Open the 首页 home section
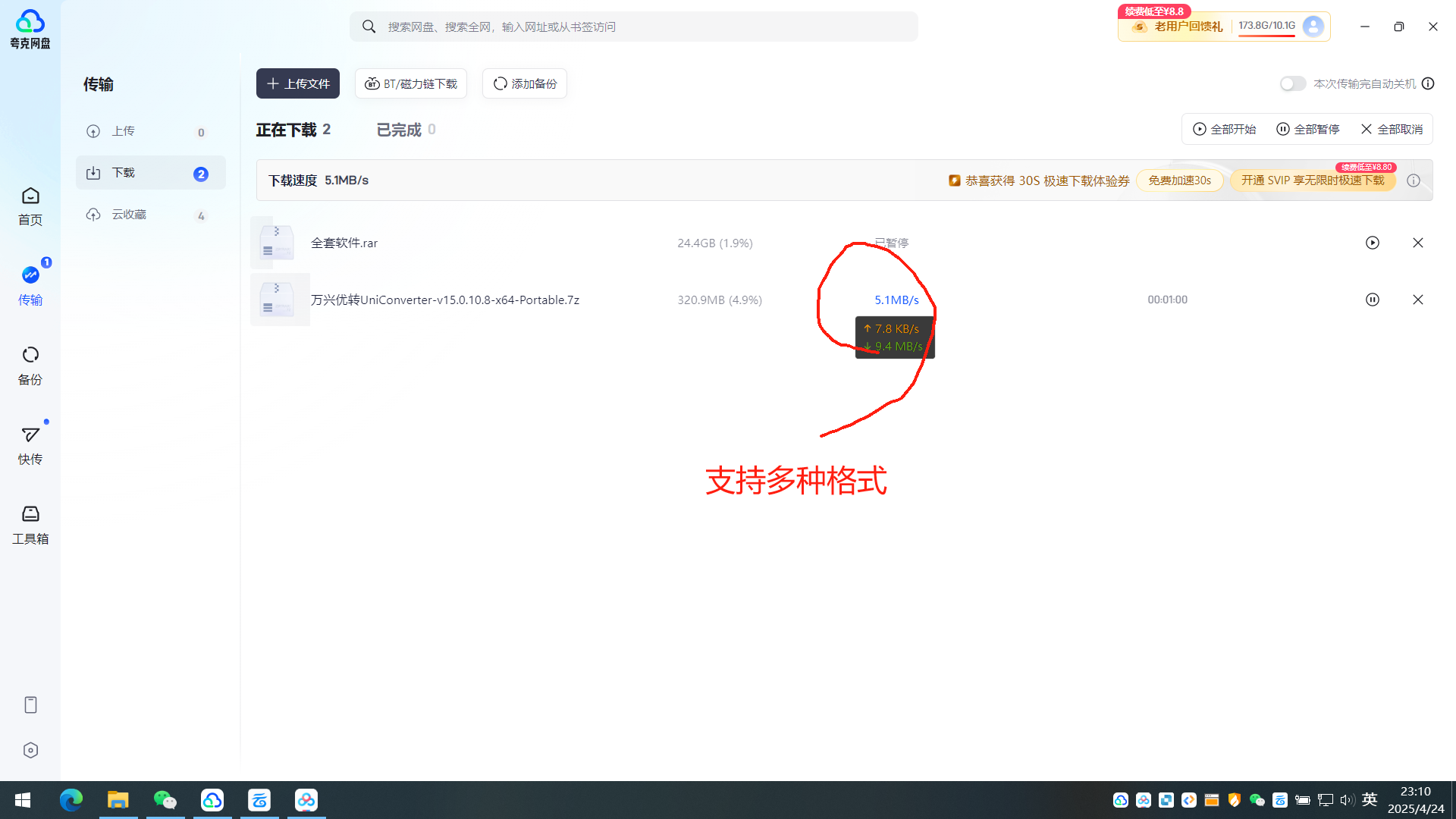1456x819 pixels. (x=30, y=206)
